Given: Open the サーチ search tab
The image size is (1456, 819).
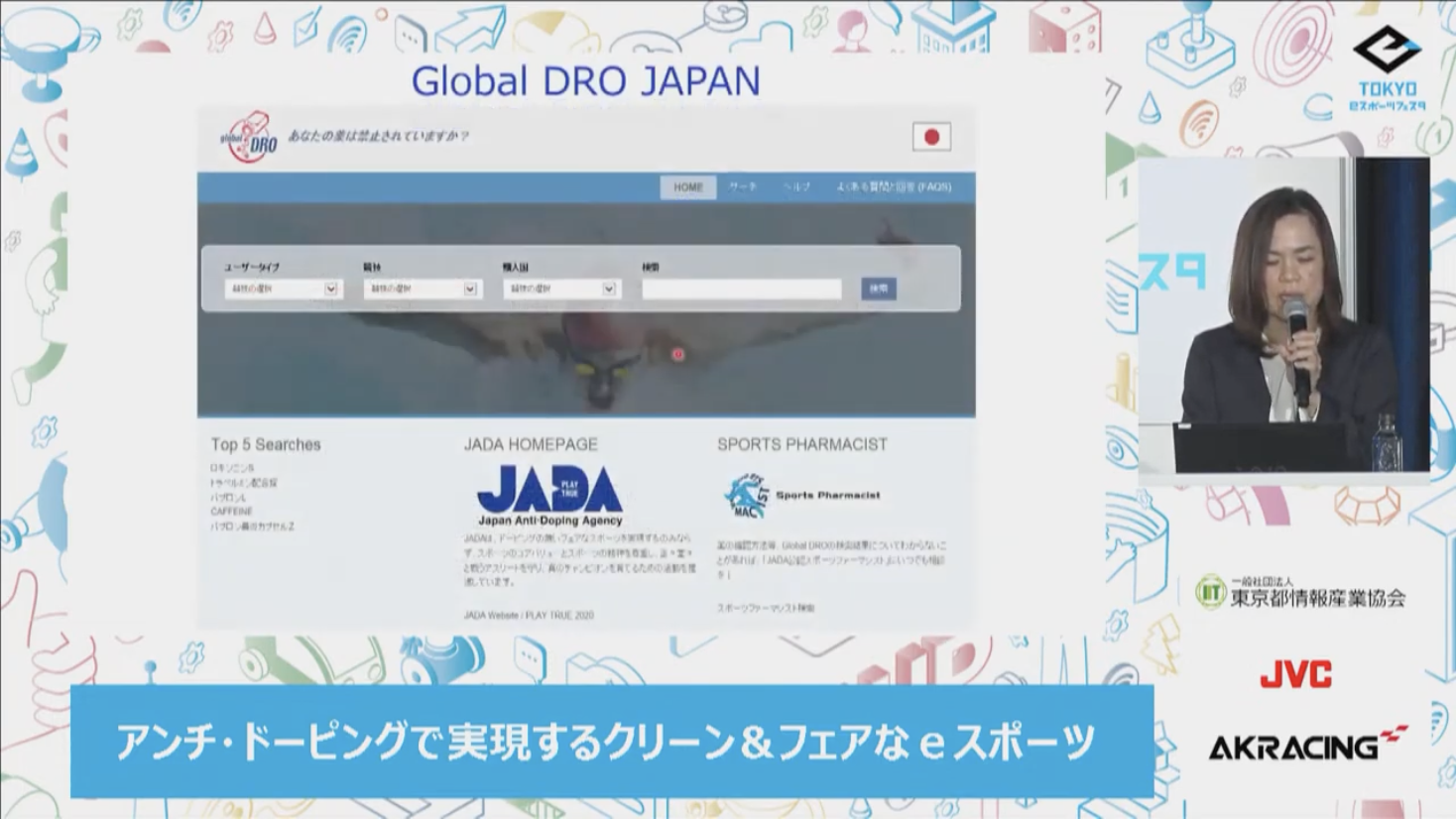Looking at the screenshot, I should coord(743,187).
